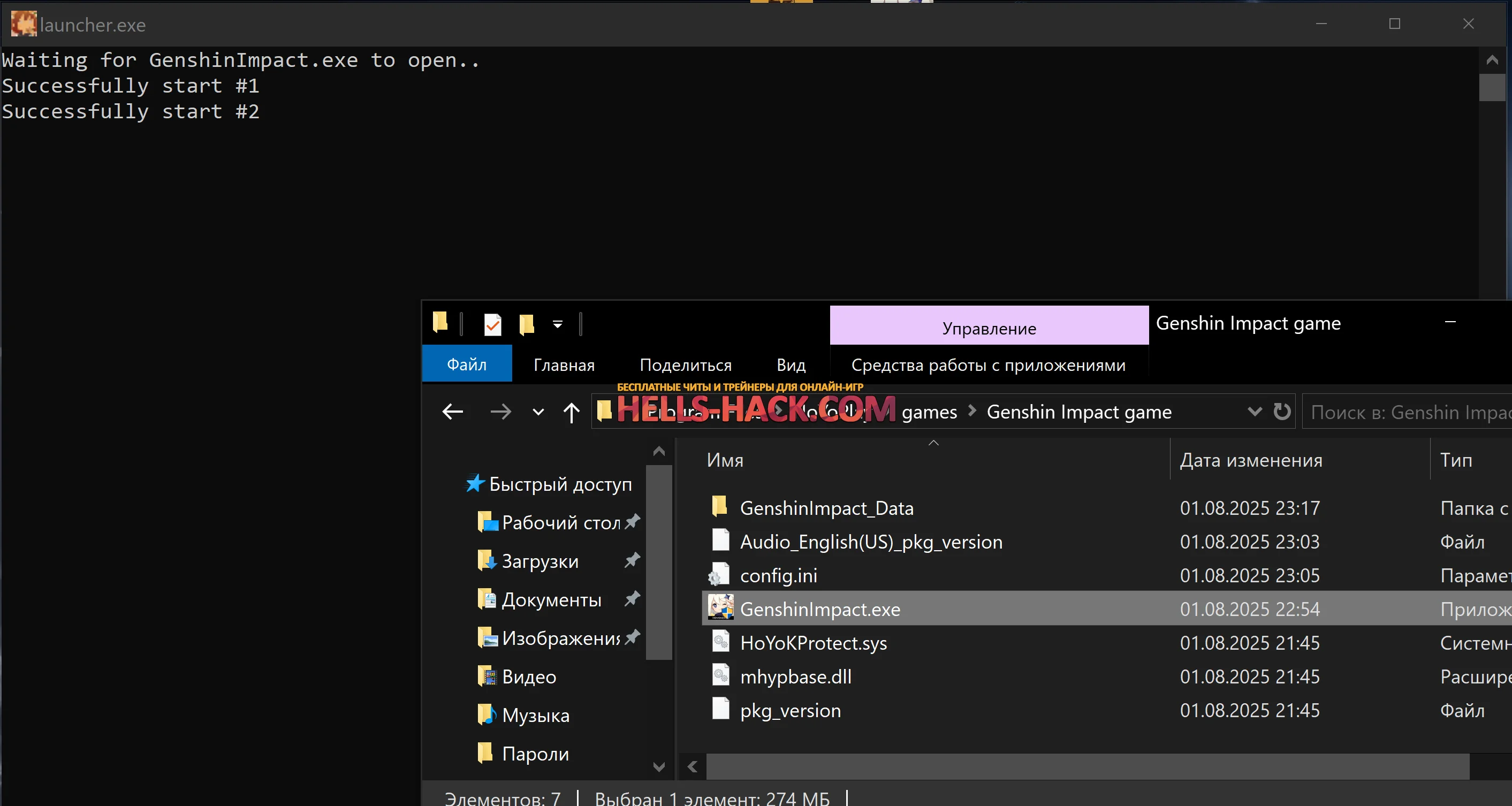1512x806 pixels.
Task: Minimize the Genshin Impact game Explorer window
Action: coord(1450,322)
